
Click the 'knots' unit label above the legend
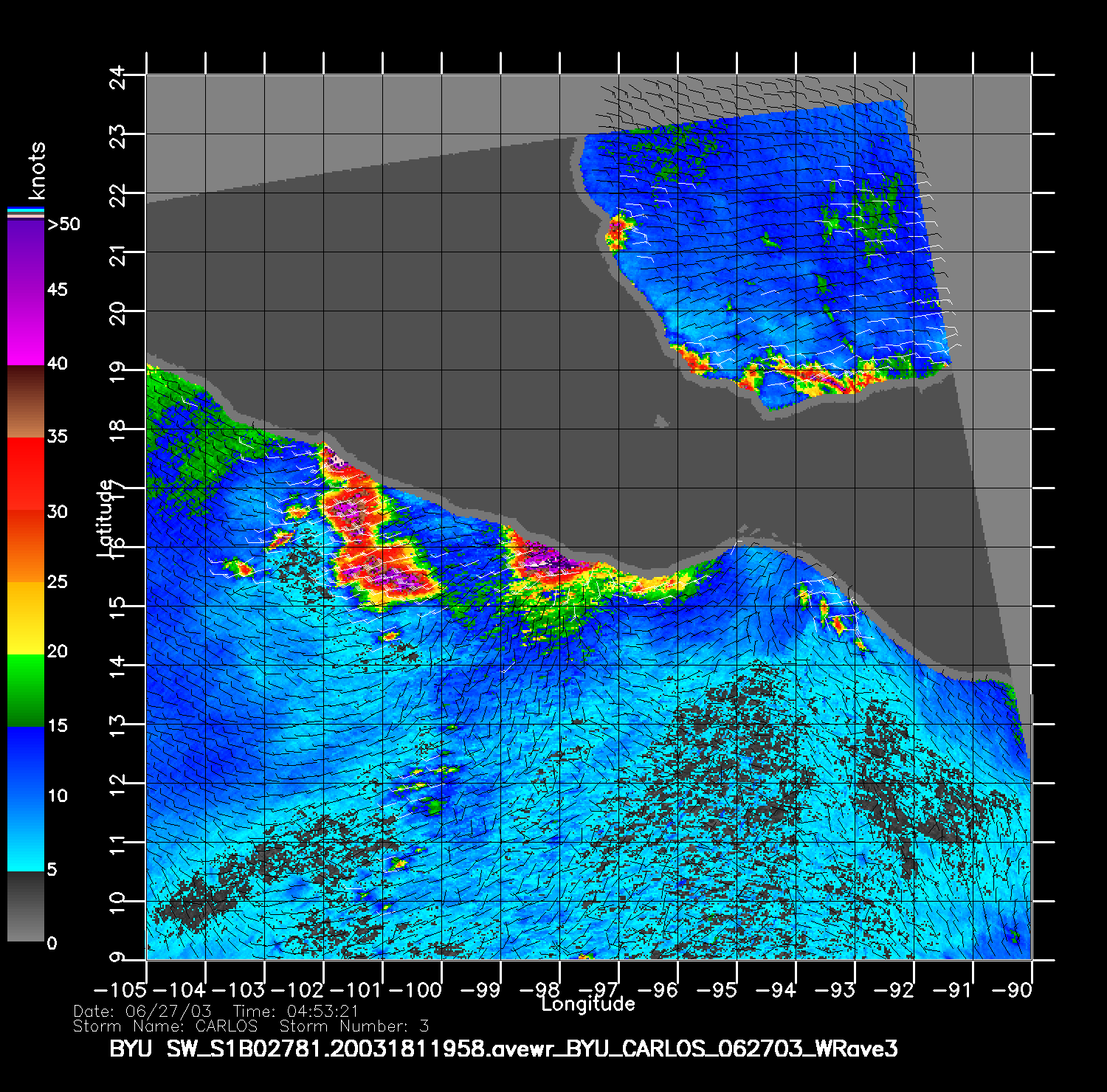tap(37, 171)
